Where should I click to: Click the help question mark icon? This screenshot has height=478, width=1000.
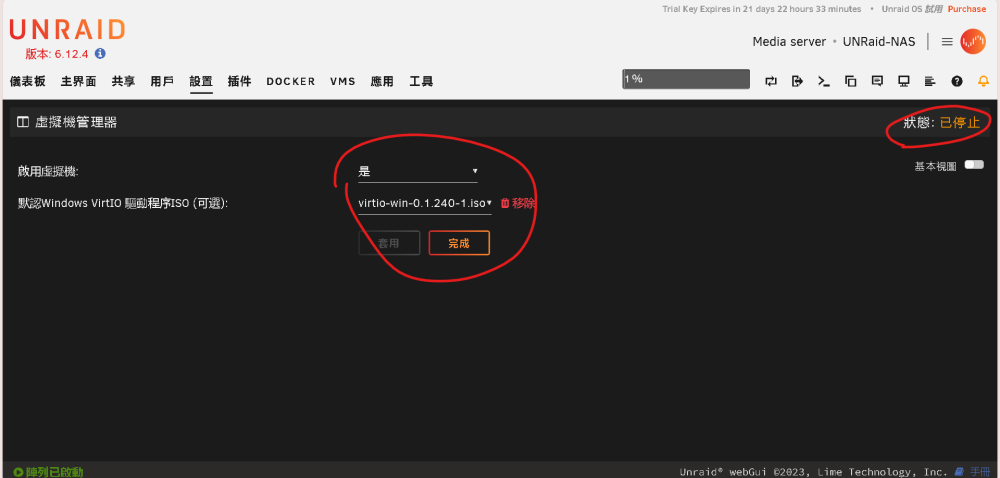point(957,81)
